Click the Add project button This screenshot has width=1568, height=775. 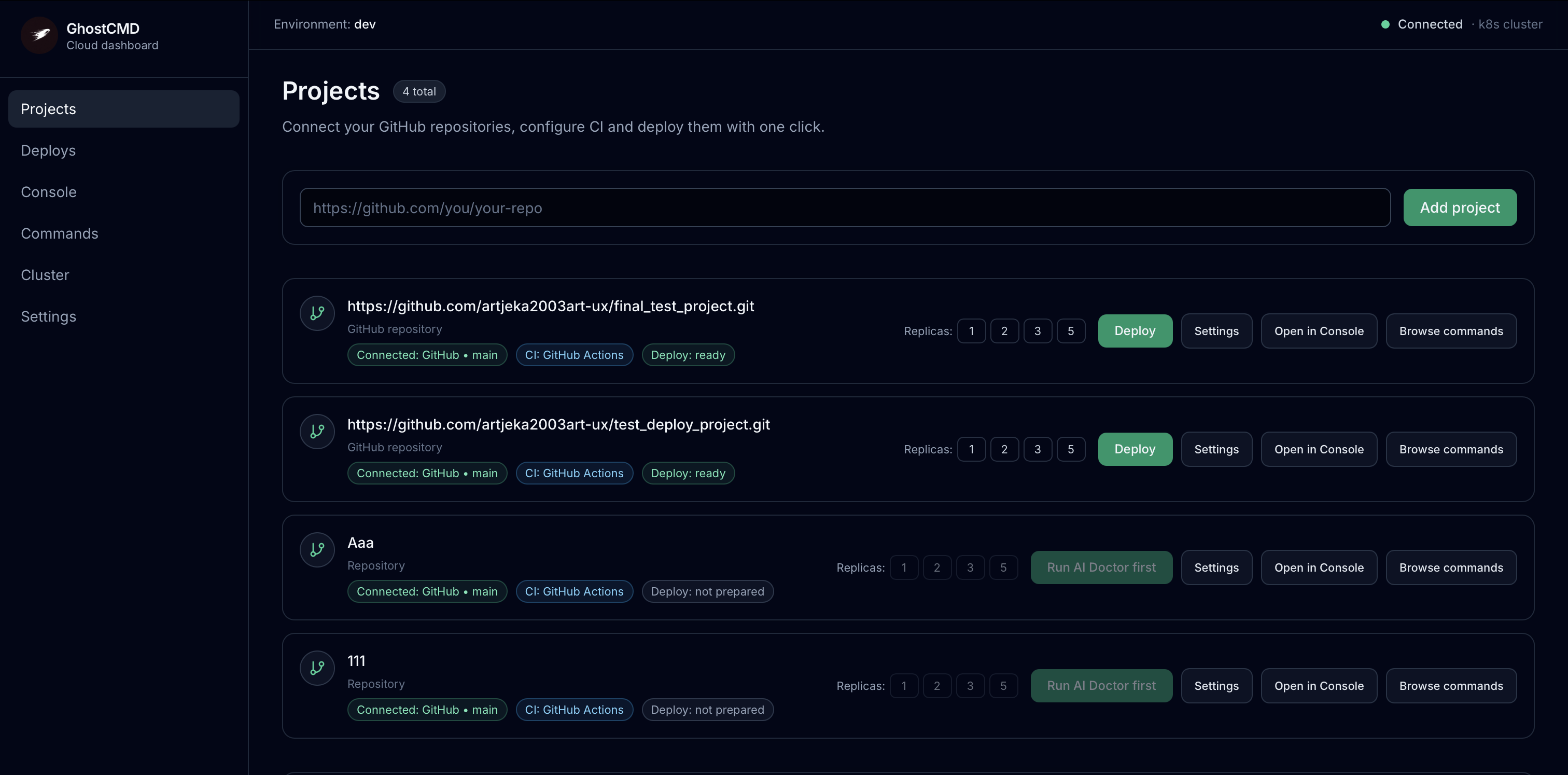1460,207
